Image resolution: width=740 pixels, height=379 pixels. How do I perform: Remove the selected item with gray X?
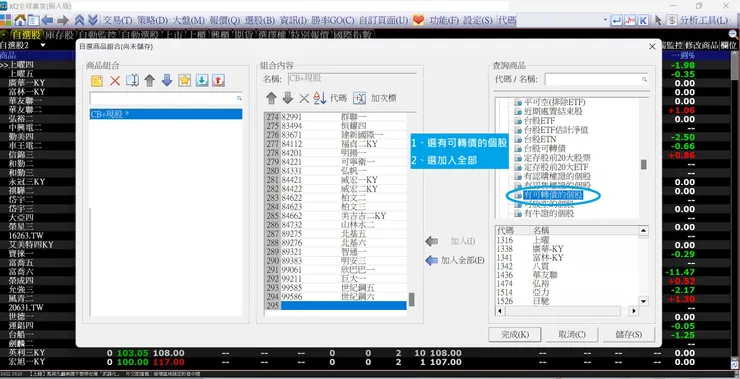[304, 98]
